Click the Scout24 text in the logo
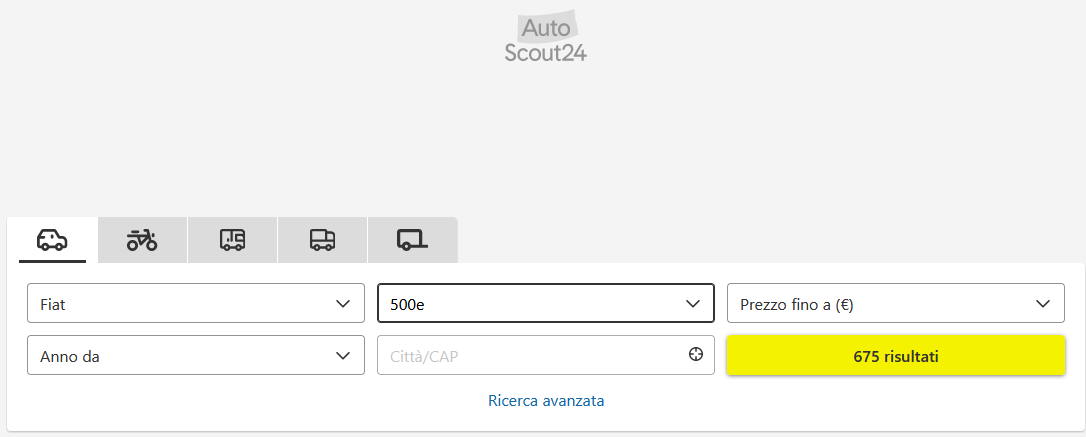Screen dimensions: 1086x437 [x=546, y=53]
